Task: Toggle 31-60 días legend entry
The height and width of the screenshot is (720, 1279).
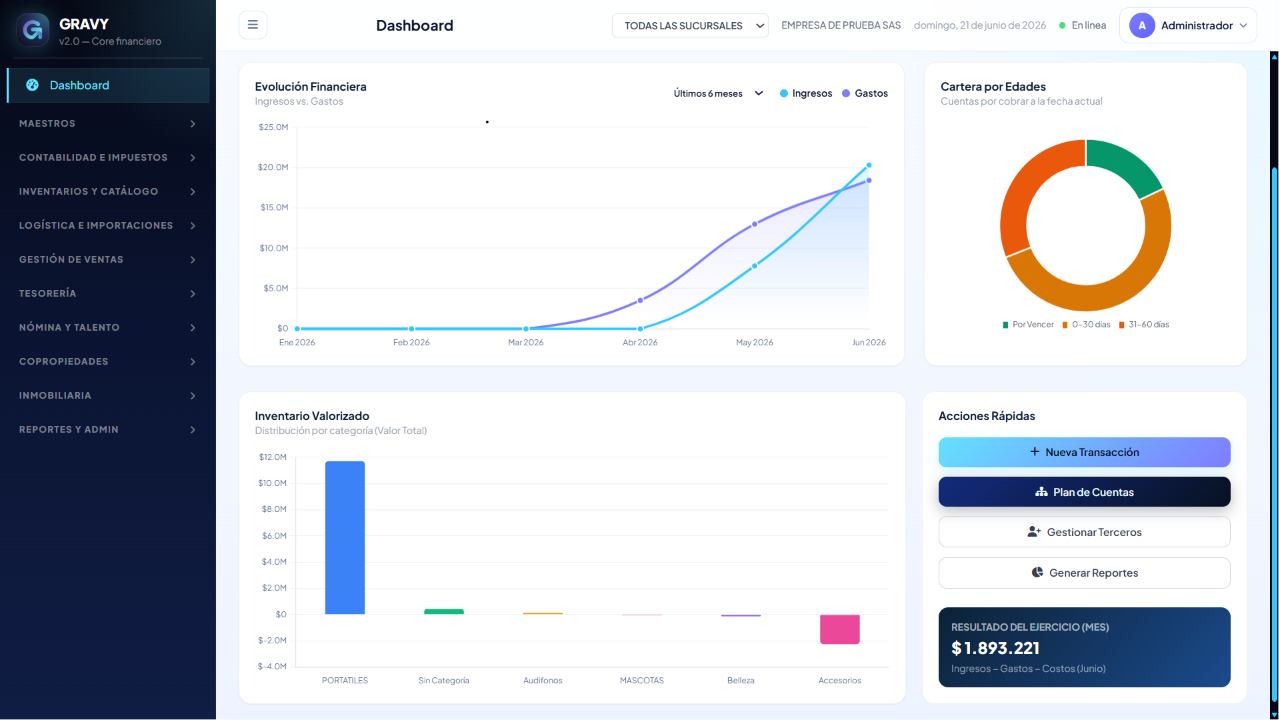Action: pos(1144,324)
